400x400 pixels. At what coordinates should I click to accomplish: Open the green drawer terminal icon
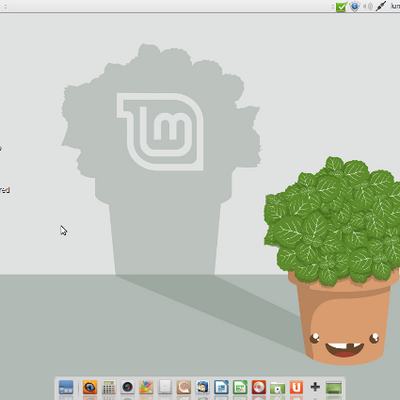click(x=334, y=387)
